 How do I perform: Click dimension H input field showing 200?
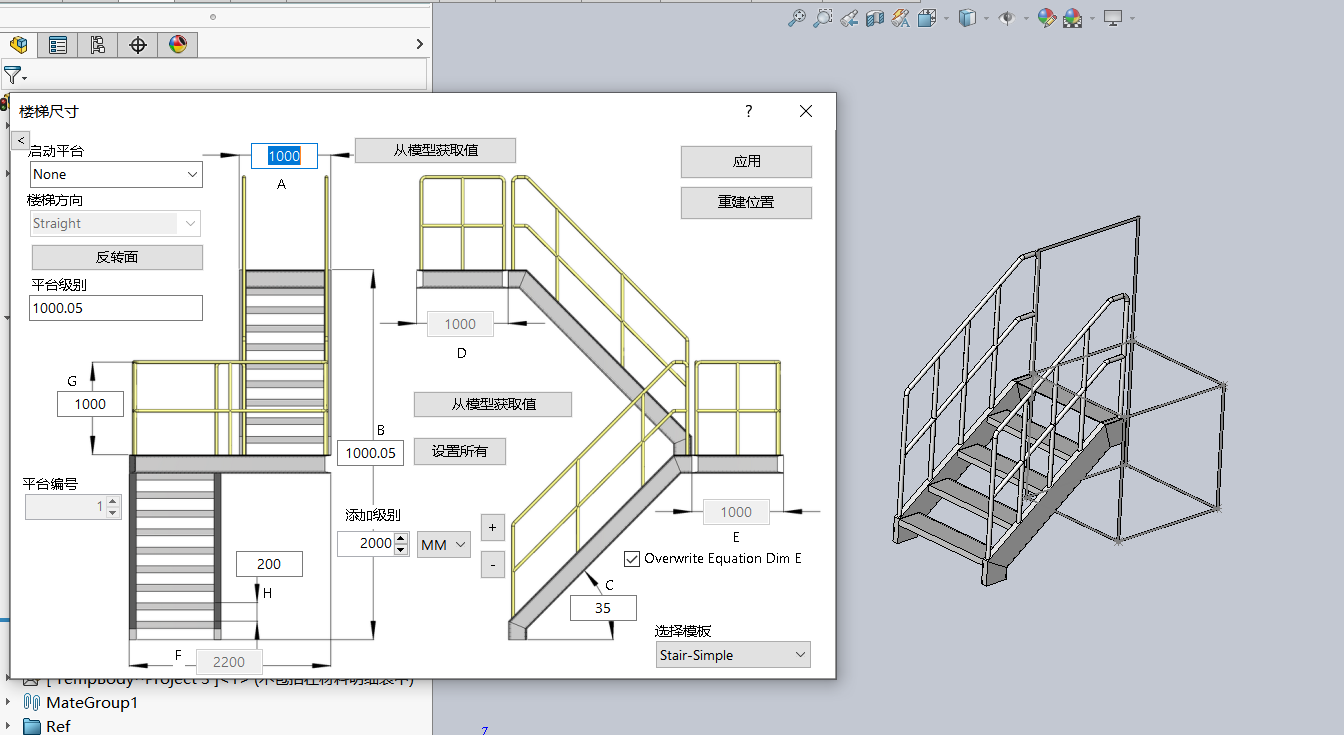point(269,564)
